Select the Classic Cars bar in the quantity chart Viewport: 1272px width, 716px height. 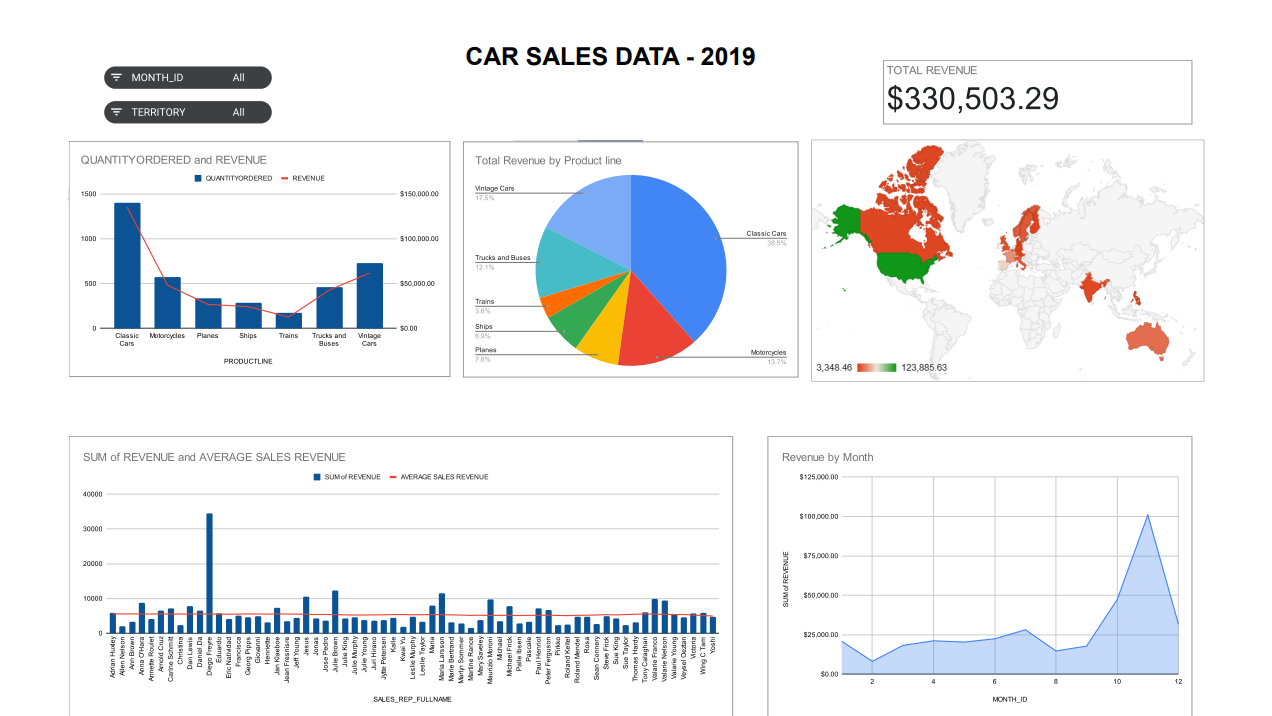point(127,265)
